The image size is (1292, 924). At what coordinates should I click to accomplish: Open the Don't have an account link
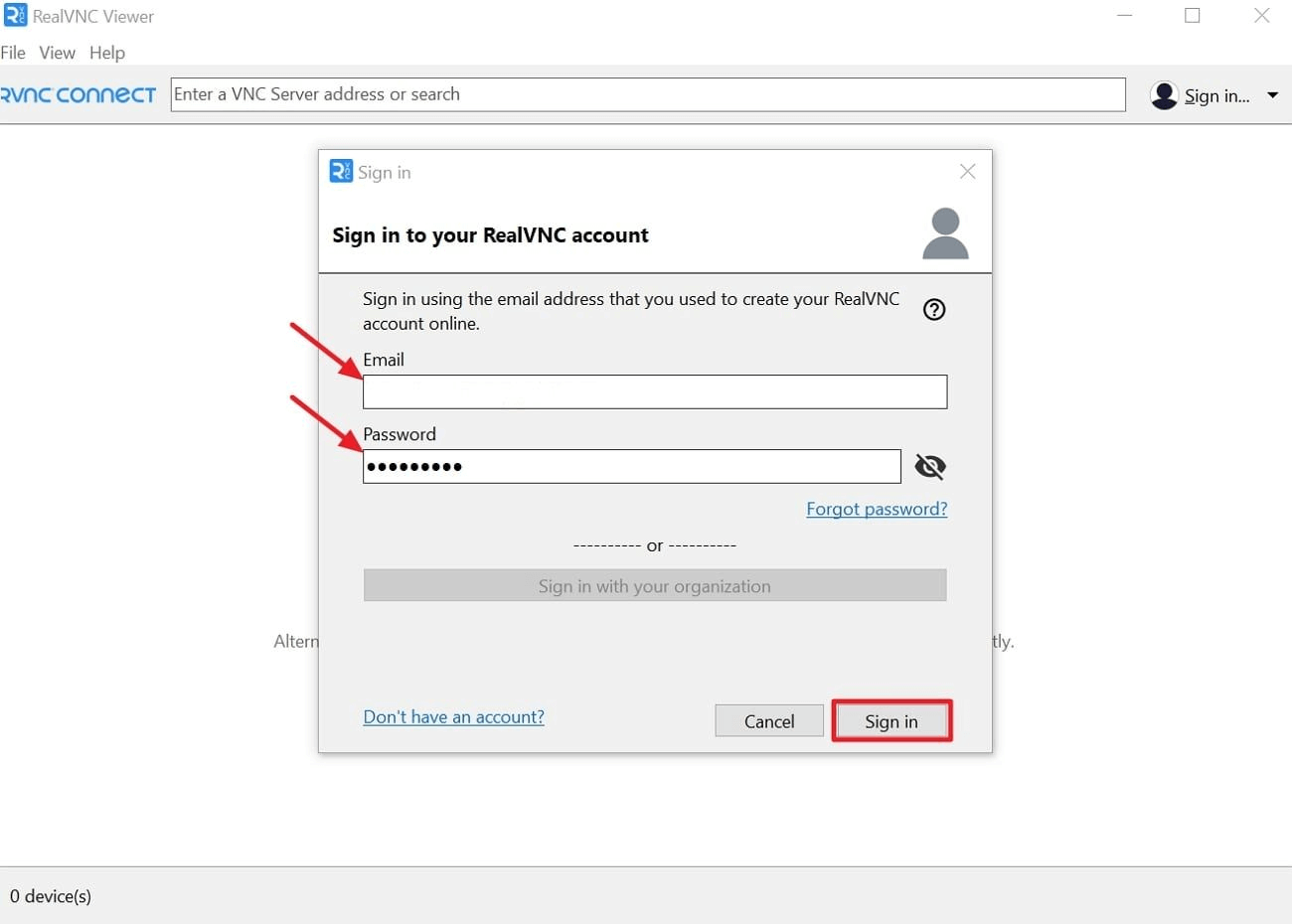coord(453,717)
